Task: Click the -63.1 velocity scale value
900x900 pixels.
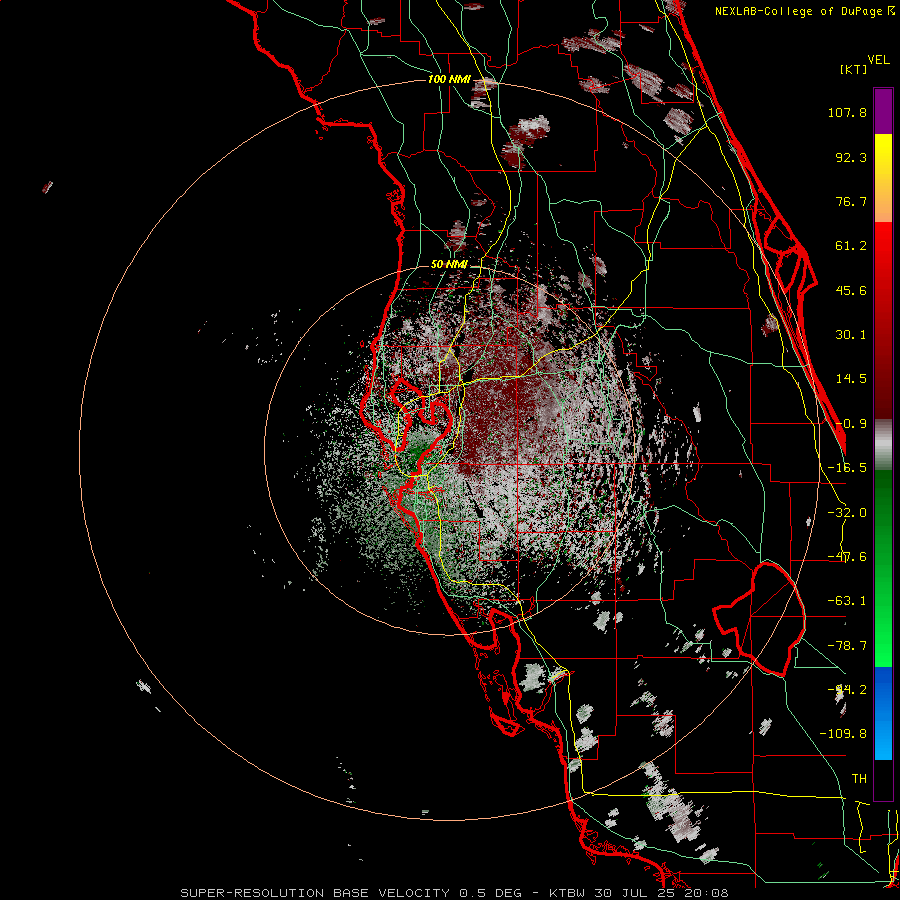Action: tap(847, 601)
